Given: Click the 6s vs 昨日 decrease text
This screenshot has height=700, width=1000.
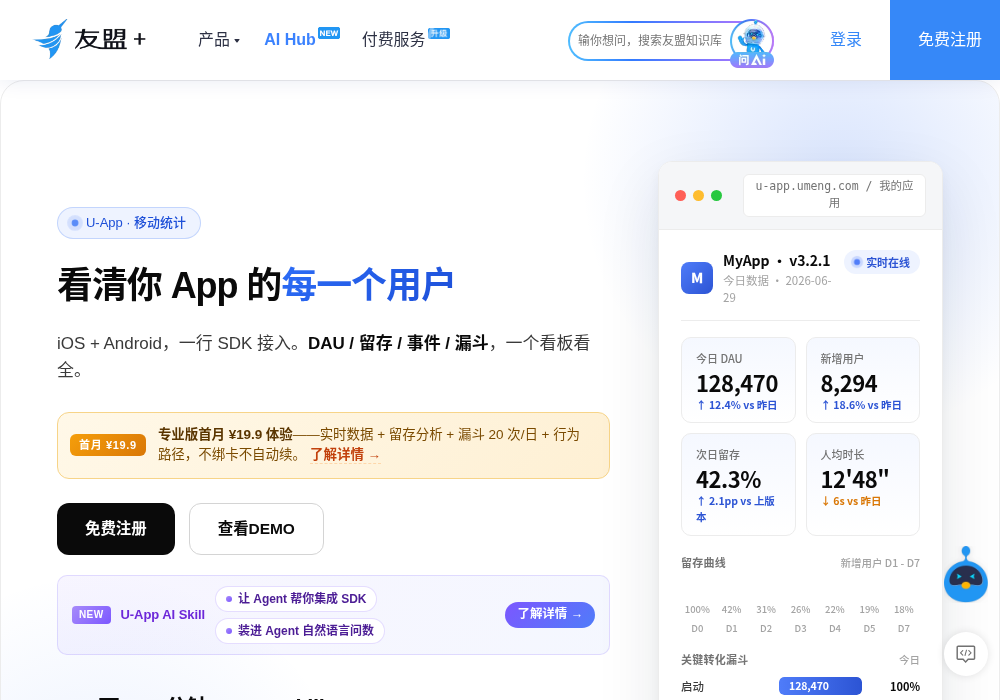Looking at the screenshot, I should [x=851, y=501].
